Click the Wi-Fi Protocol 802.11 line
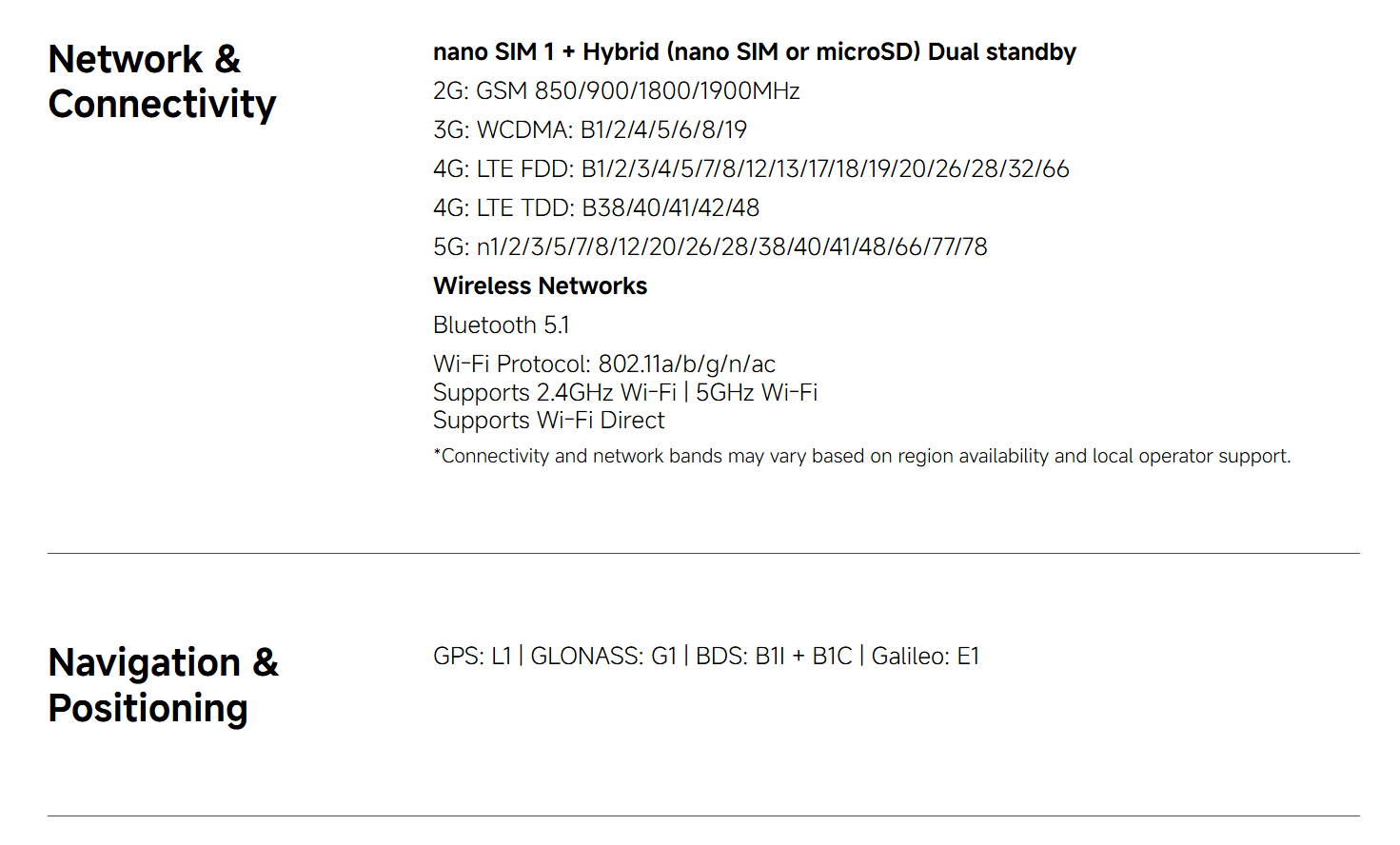 click(603, 364)
